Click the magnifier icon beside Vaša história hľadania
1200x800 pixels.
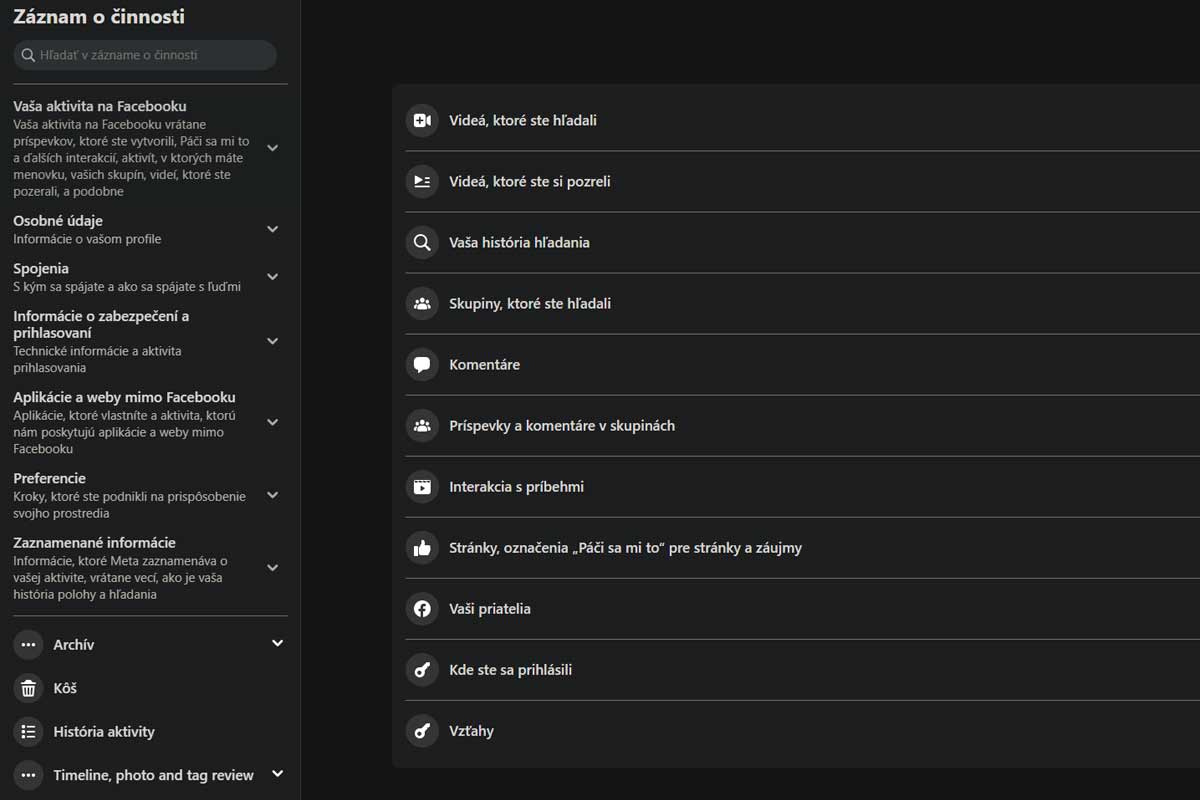[x=422, y=242]
